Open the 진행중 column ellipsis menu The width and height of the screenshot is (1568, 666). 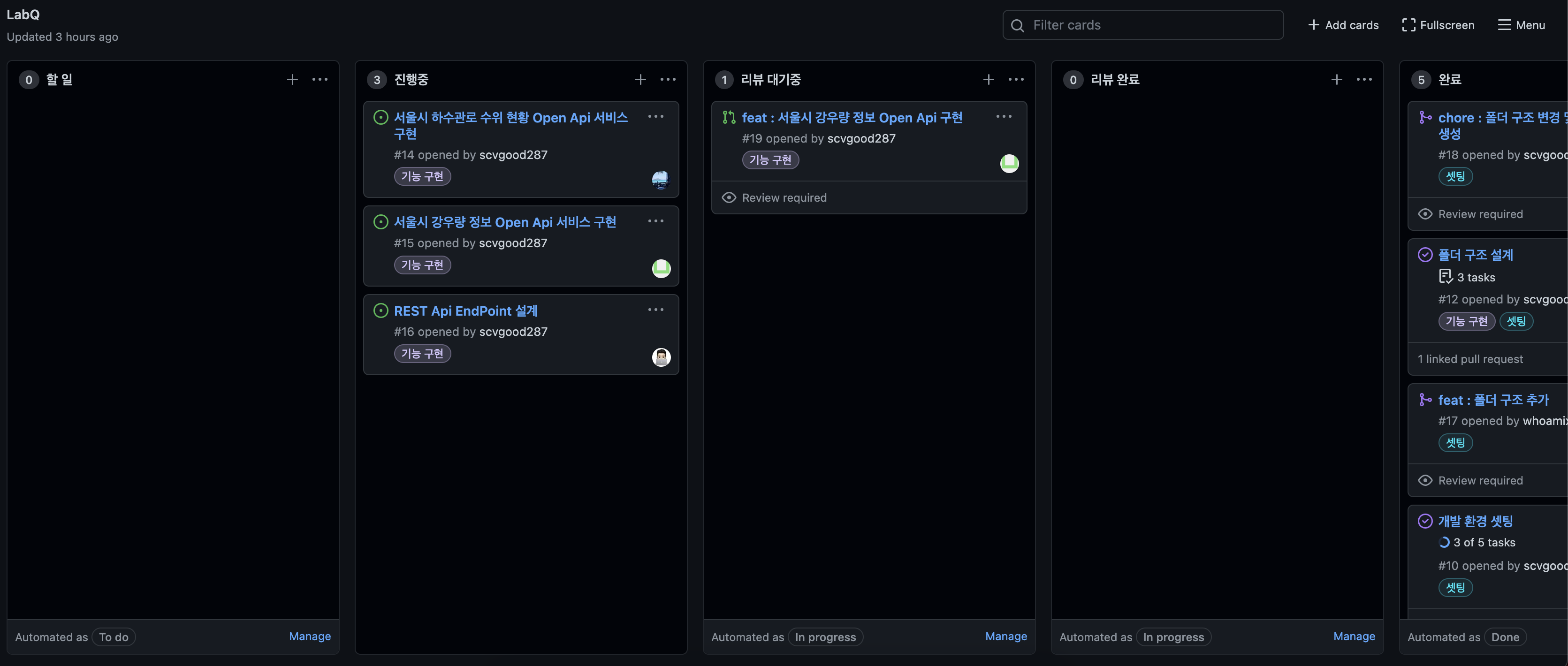click(x=668, y=80)
